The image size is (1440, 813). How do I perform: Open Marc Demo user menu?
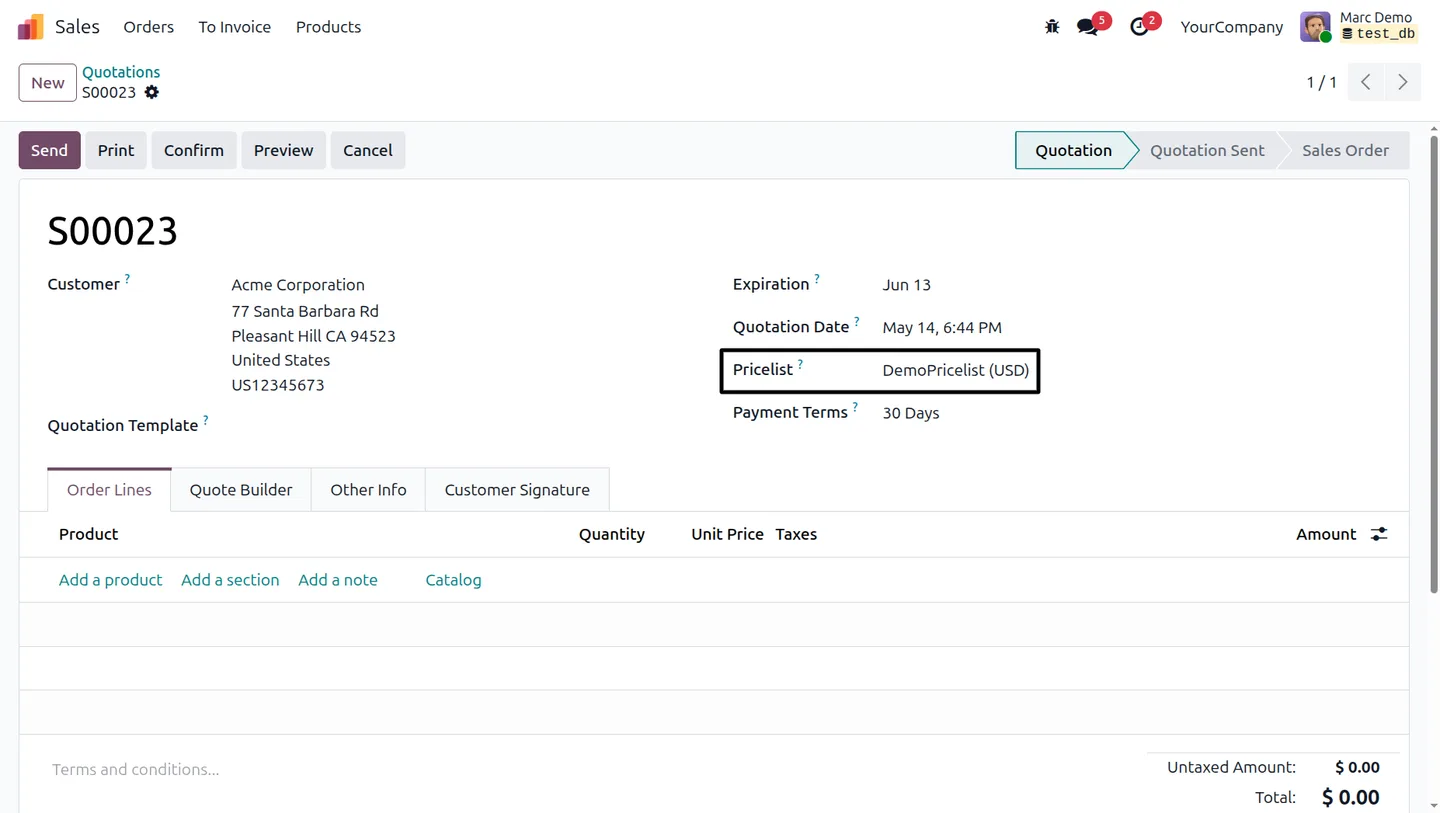1360,27
